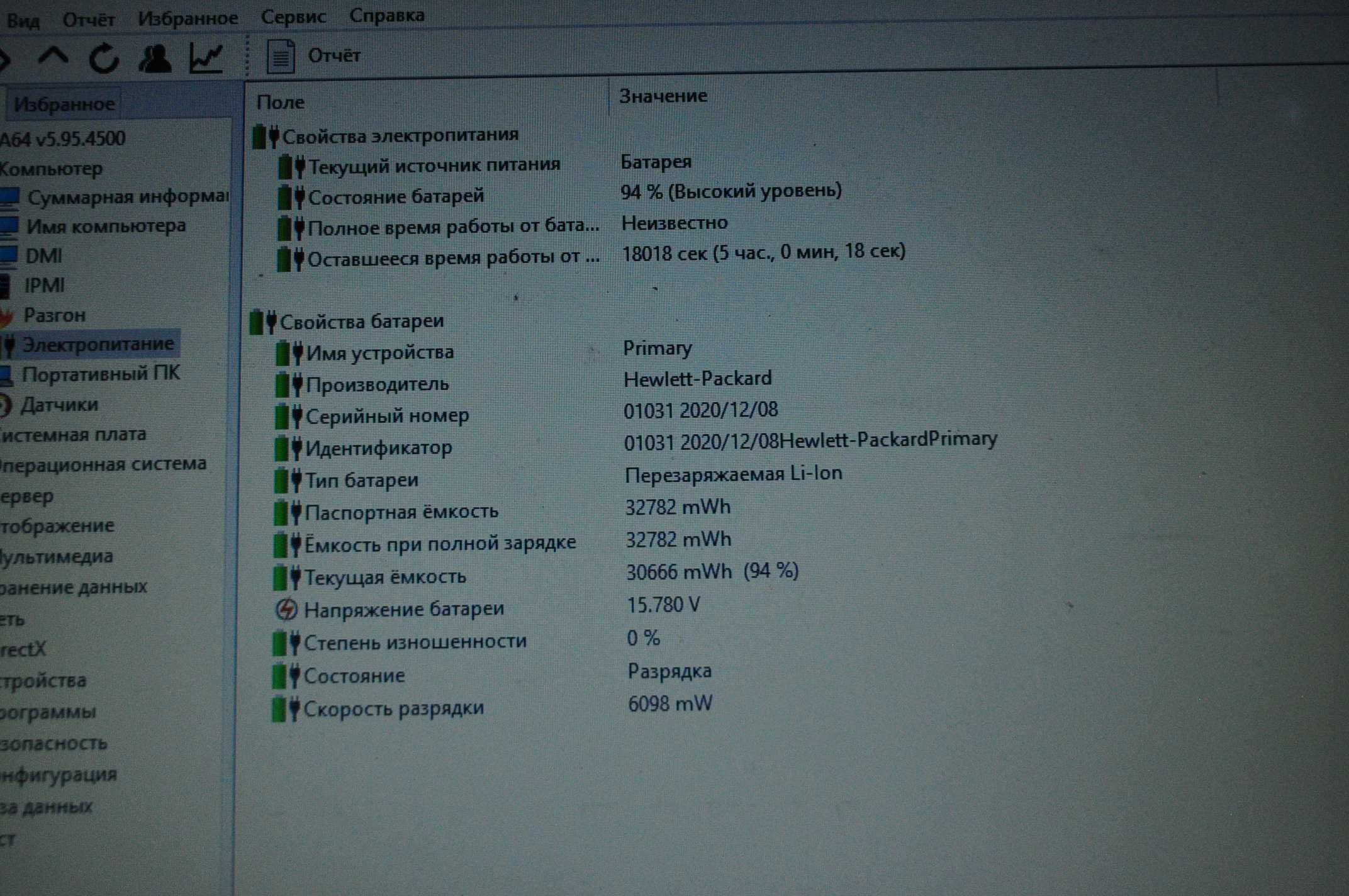
Task: Open the Справка menu
Action: click(x=387, y=15)
